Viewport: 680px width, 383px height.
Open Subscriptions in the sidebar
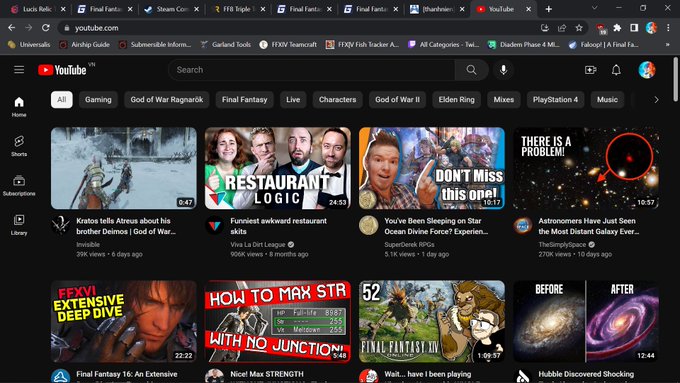tap(19, 185)
